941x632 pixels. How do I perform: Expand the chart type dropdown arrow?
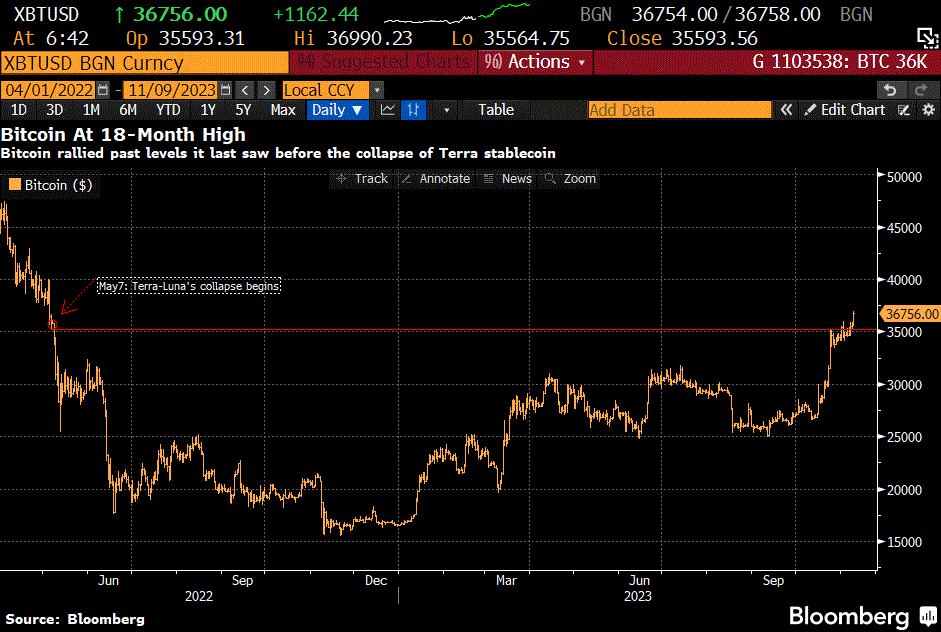pyautogui.click(x=446, y=110)
